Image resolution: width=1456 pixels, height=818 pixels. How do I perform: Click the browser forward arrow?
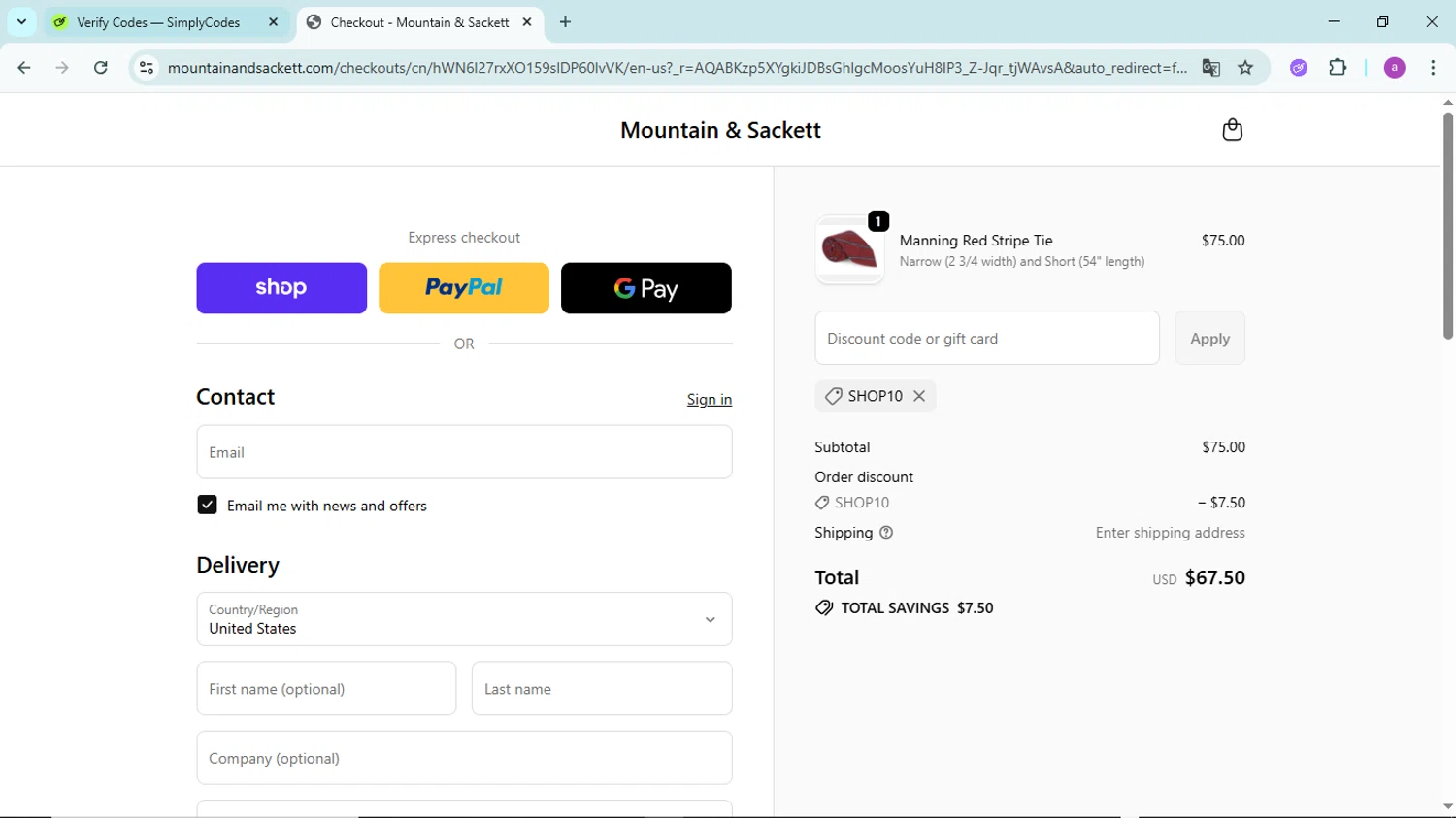click(x=62, y=68)
